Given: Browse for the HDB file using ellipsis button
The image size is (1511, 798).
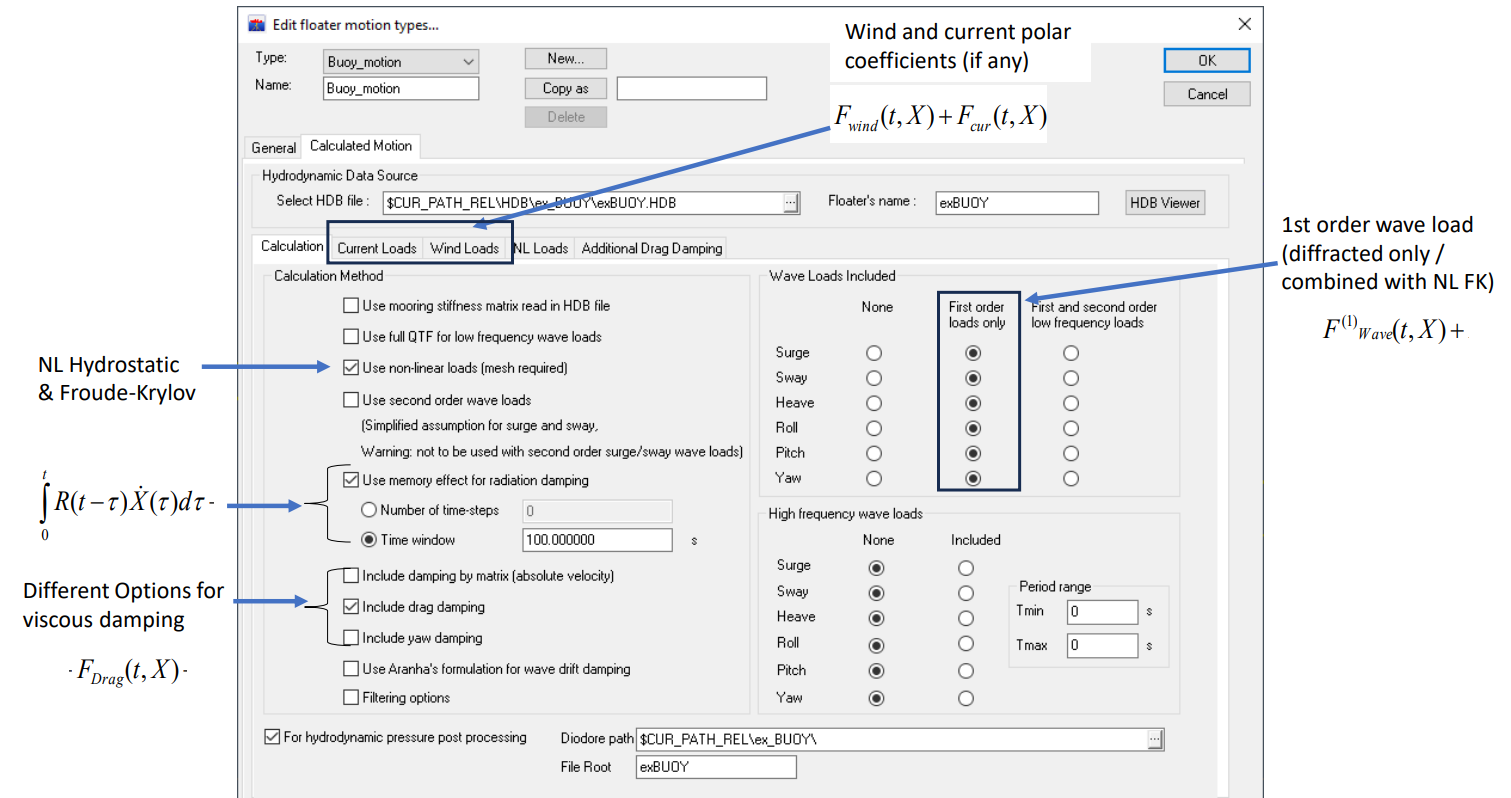Looking at the screenshot, I should 791,202.
